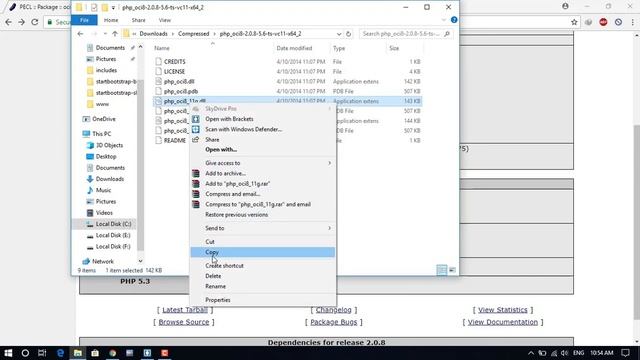Expand the Send to submenu

pos(262,228)
